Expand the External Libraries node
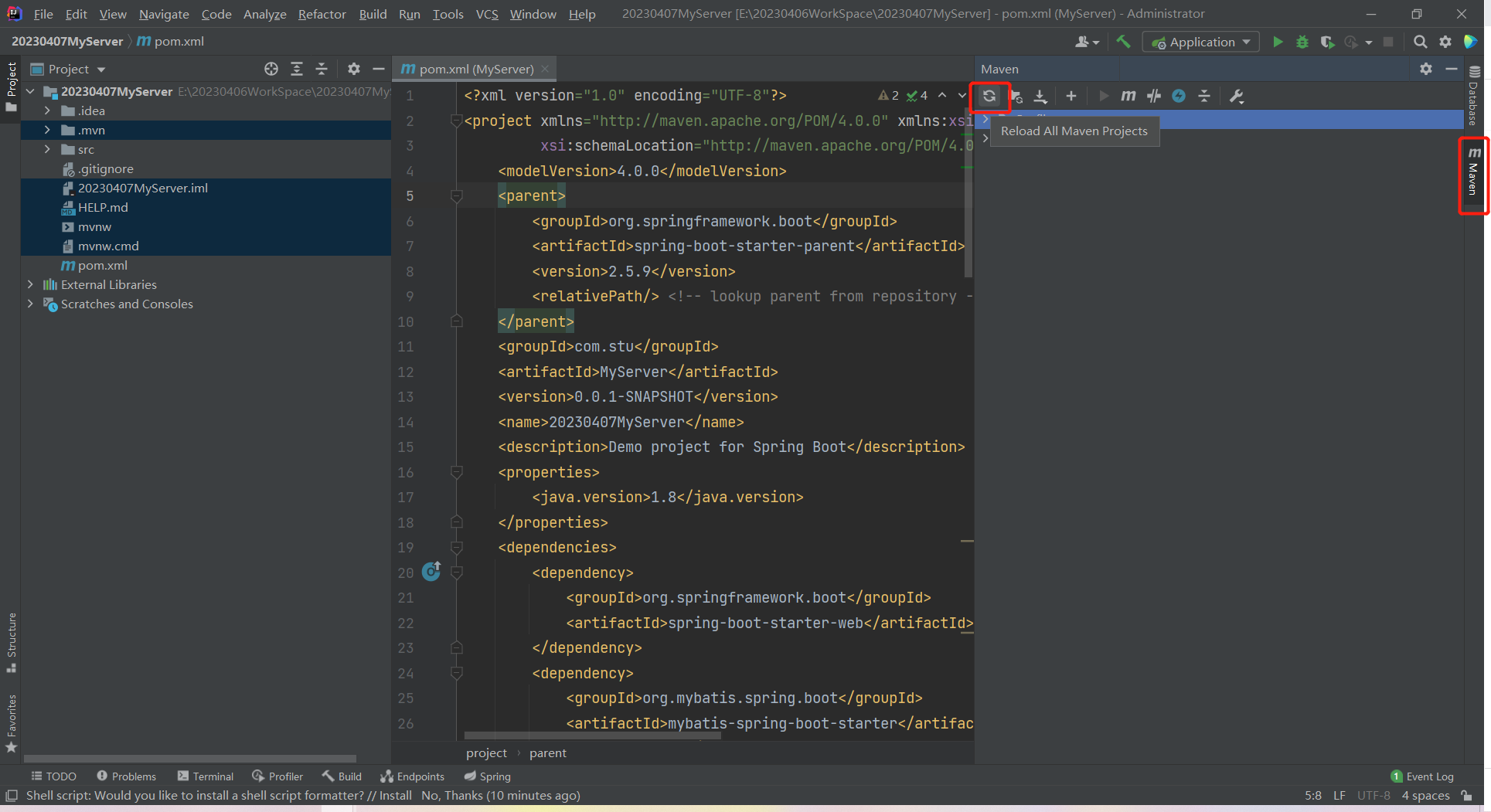The width and height of the screenshot is (1491, 812). 30,284
